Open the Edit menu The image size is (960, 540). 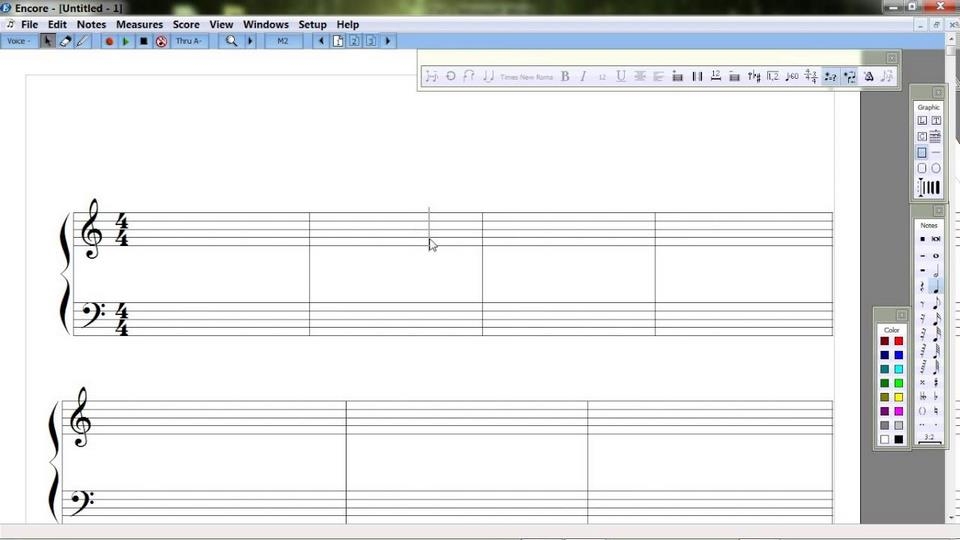(57, 24)
